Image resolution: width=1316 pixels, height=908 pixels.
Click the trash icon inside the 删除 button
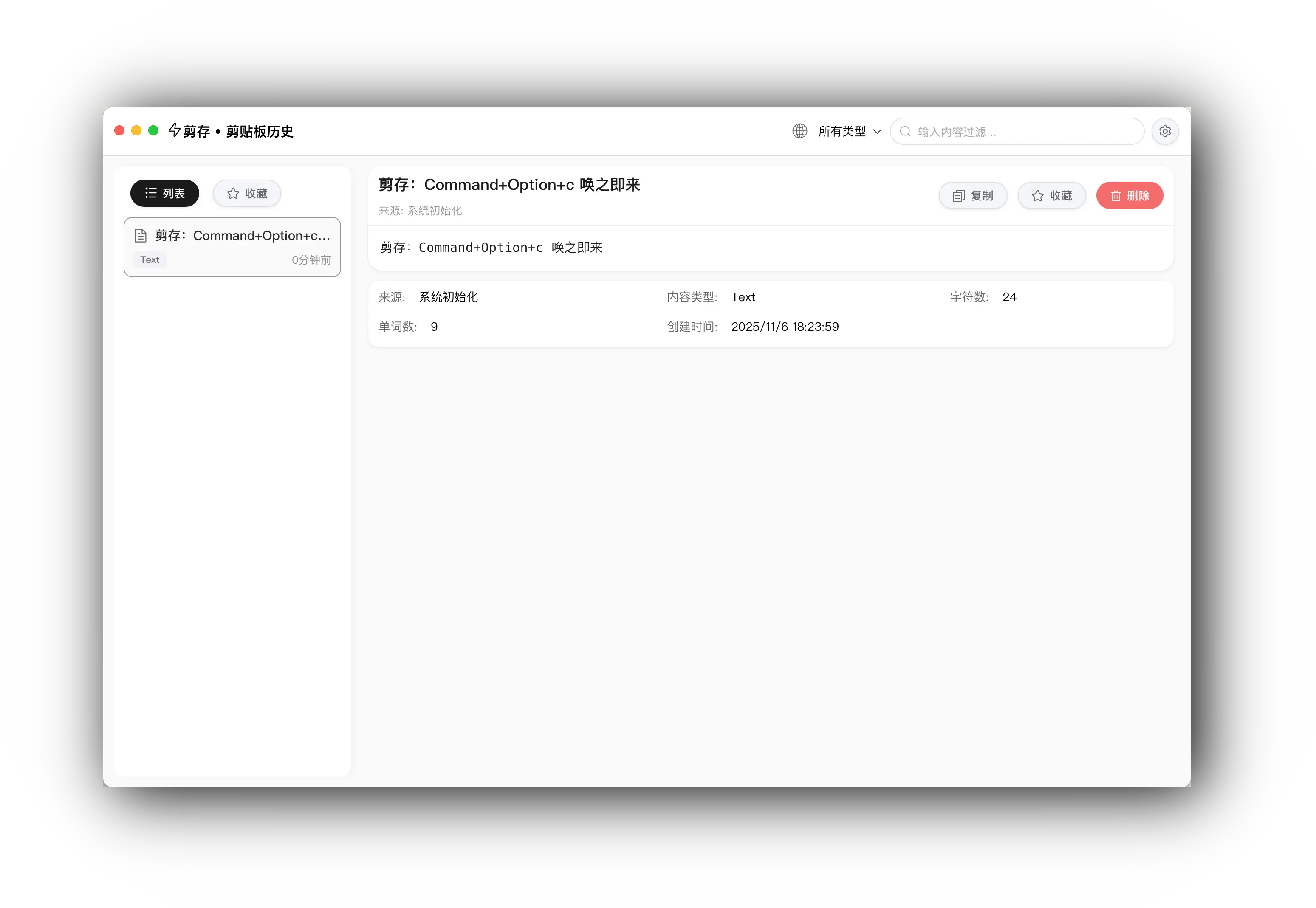click(x=1117, y=195)
